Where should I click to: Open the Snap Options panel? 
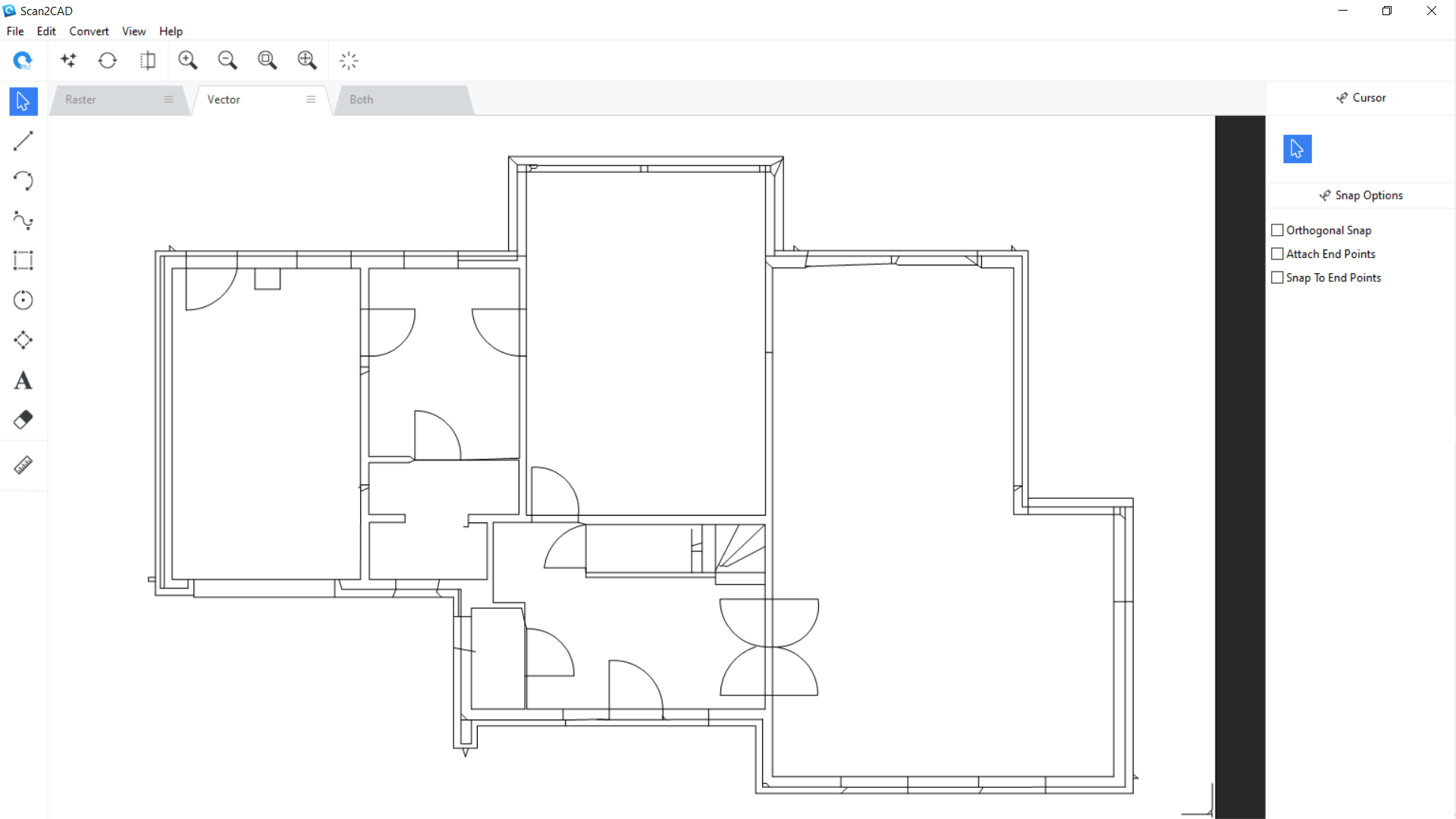[1361, 195]
